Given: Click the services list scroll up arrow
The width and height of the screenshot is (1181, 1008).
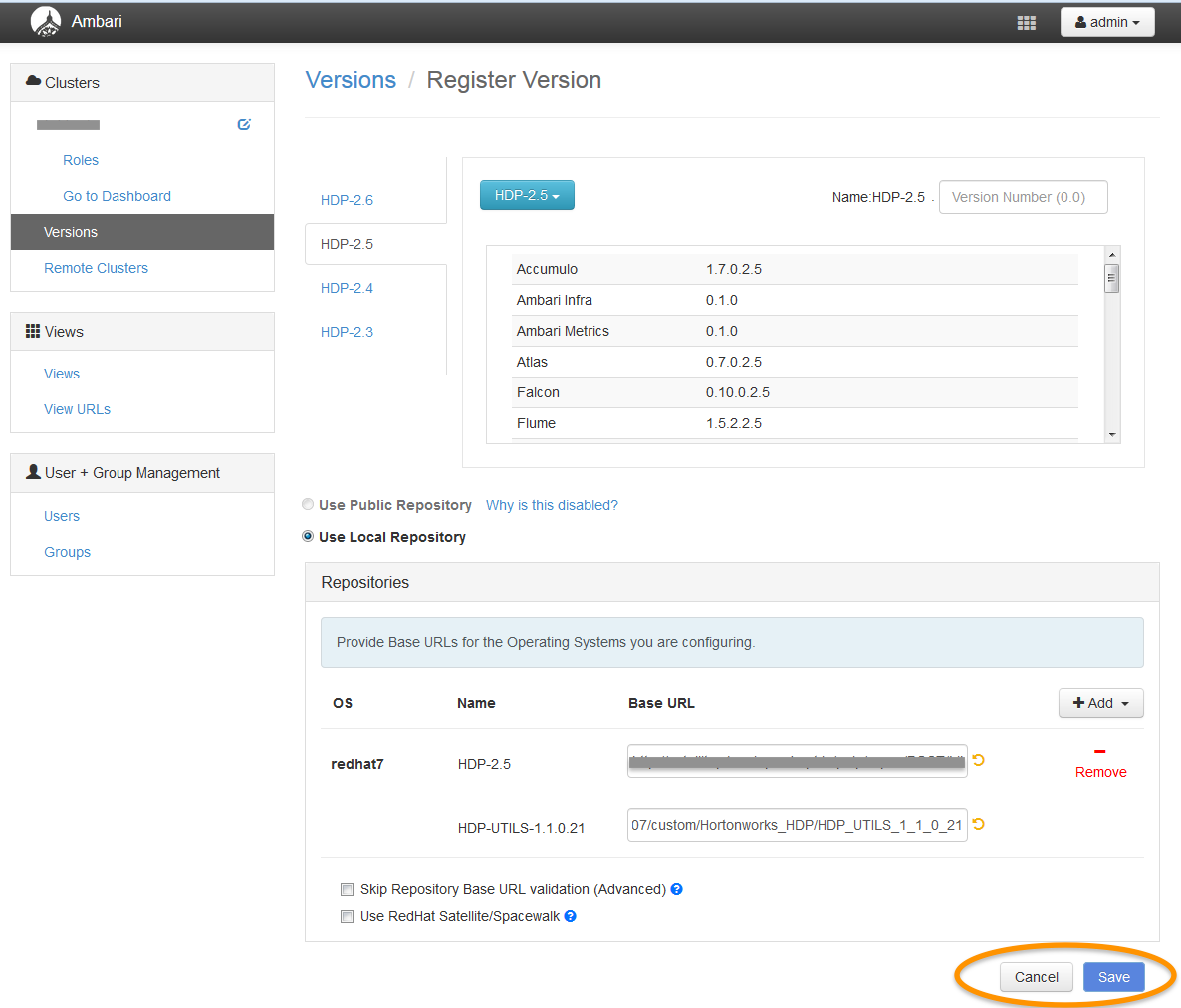Looking at the screenshot, I should click(x=1111, y=254).
